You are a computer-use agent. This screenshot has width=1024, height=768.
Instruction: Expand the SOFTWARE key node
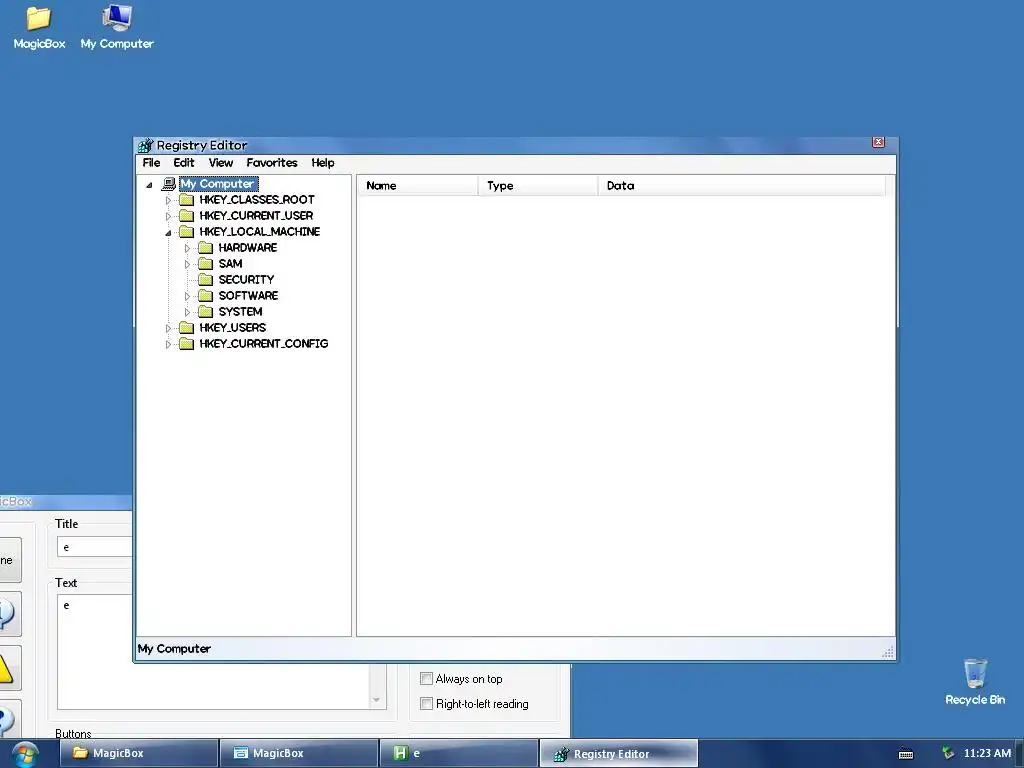(187, 296)
